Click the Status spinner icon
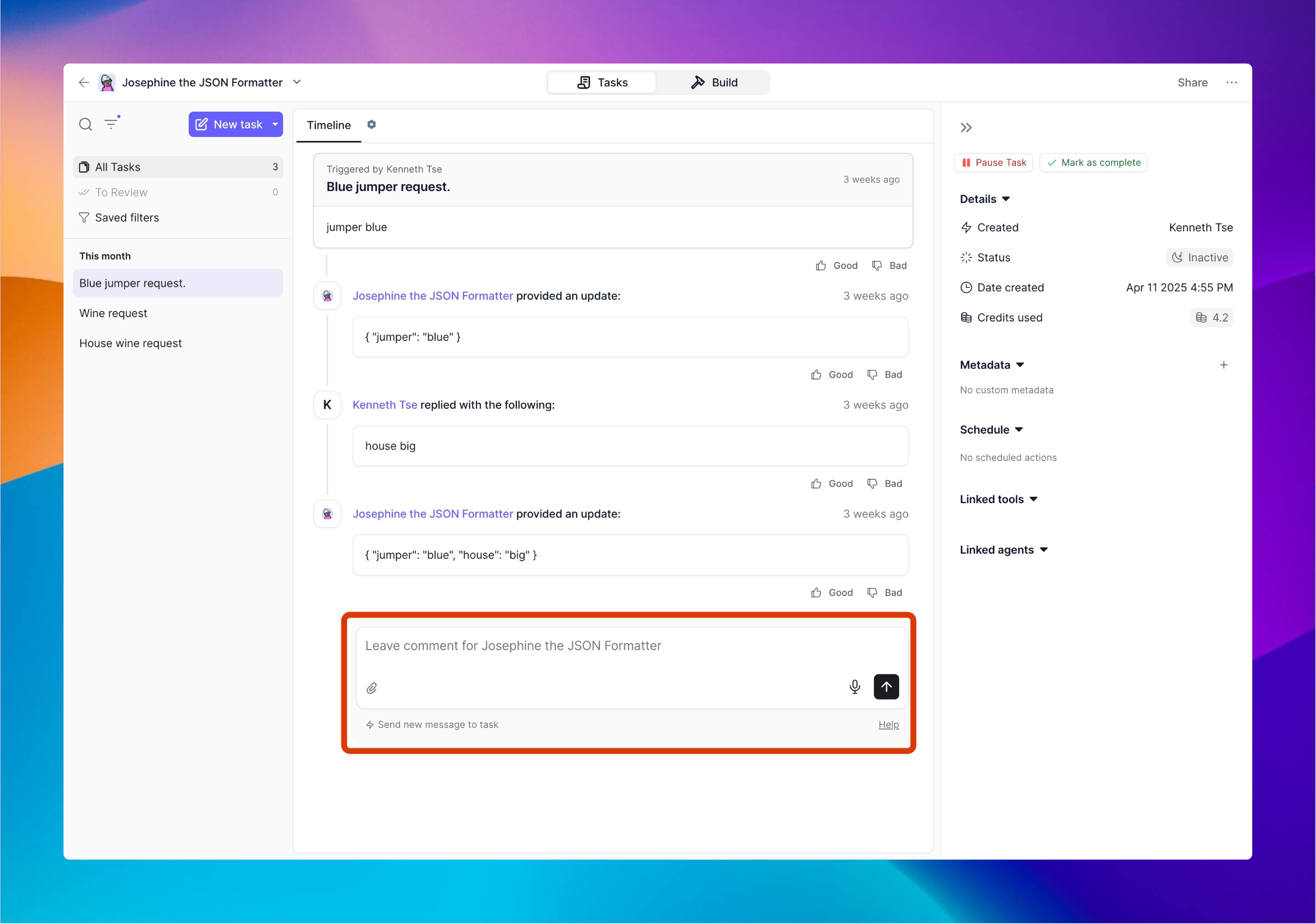Image resolution: width=1316 pixels, height=924 pixels. click(966, 258)
